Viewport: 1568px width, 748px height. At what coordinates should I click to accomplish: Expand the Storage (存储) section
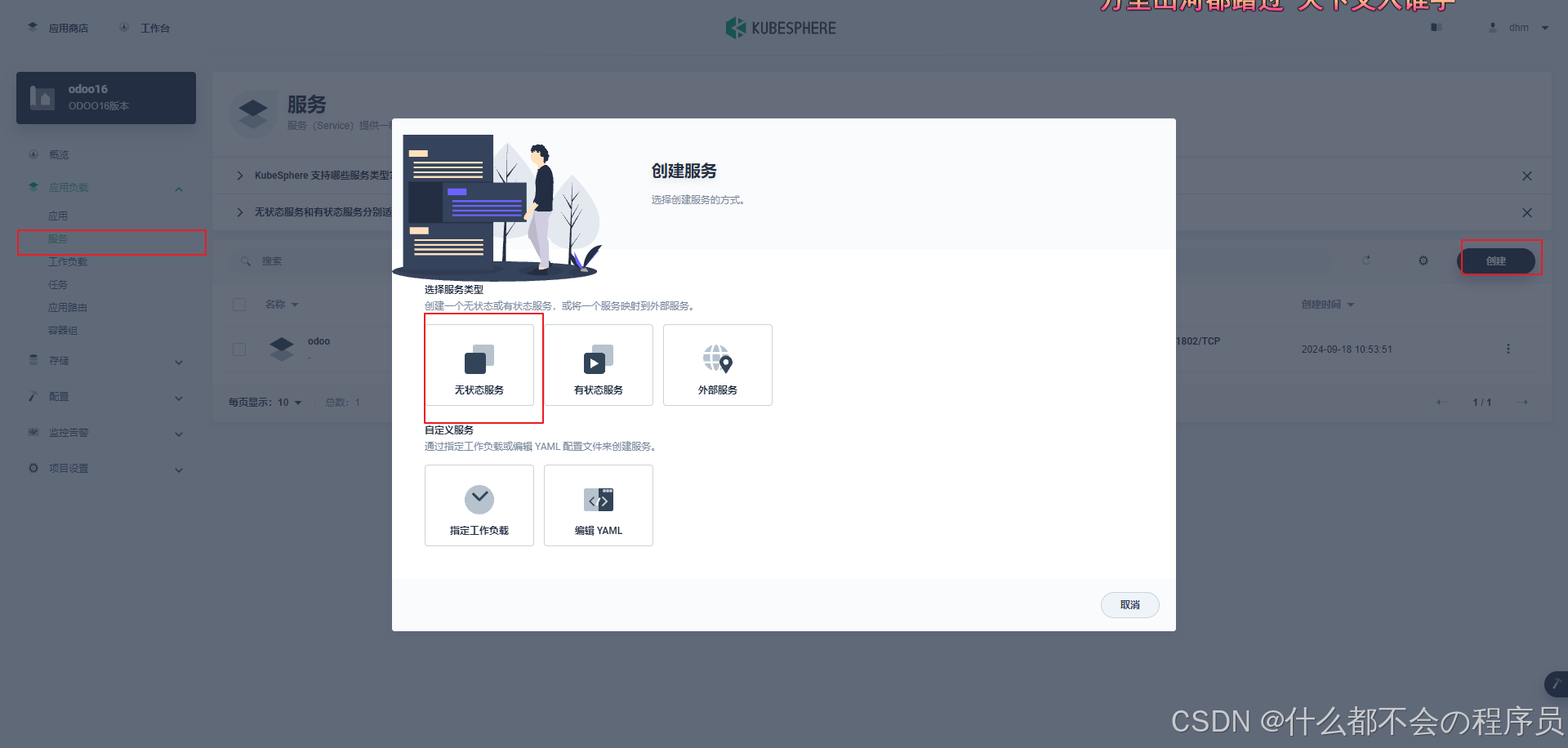tap(106, 361)
